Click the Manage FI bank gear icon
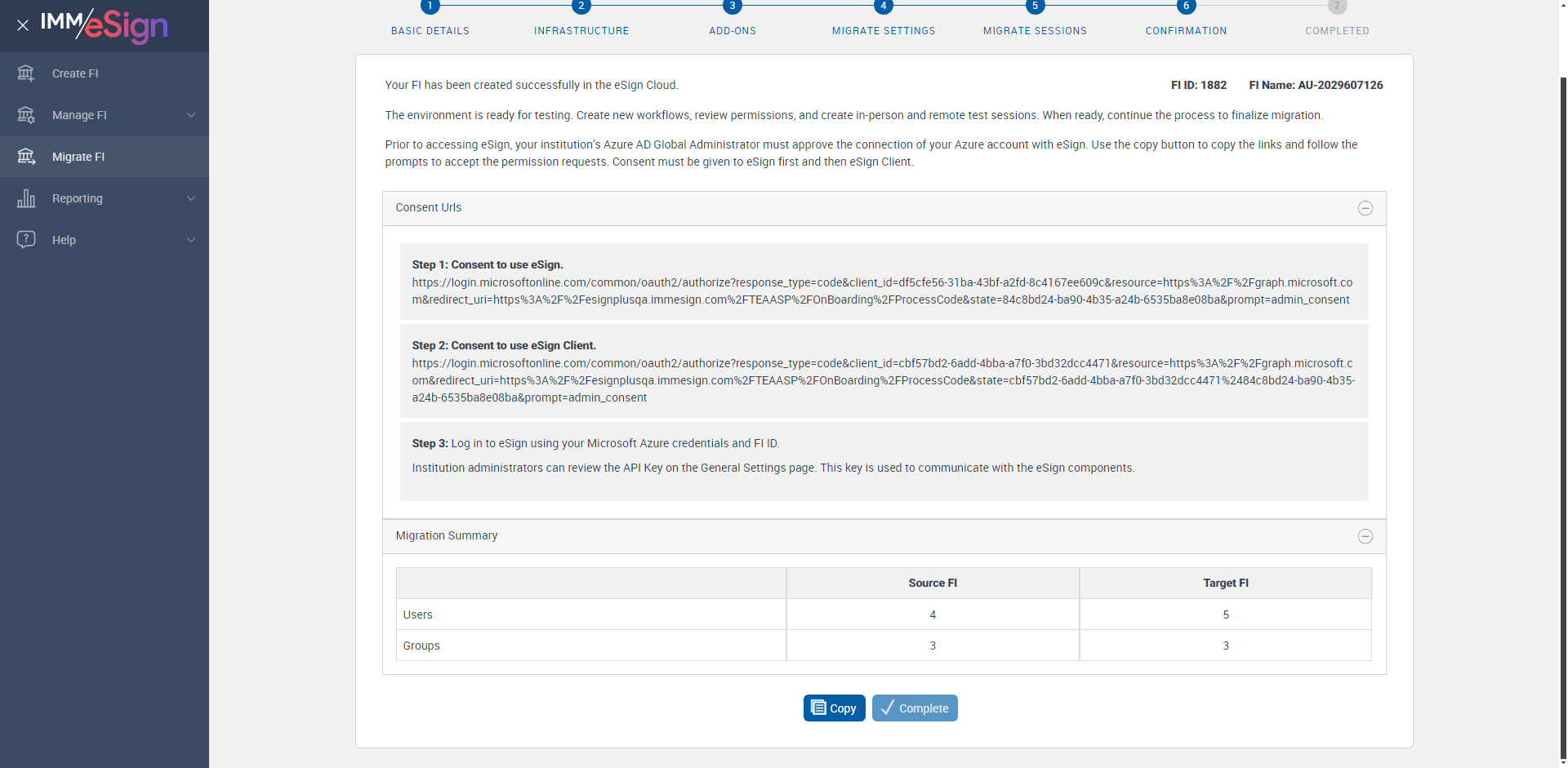Viewport: 1568px width, 768px height. coord(26,115)
